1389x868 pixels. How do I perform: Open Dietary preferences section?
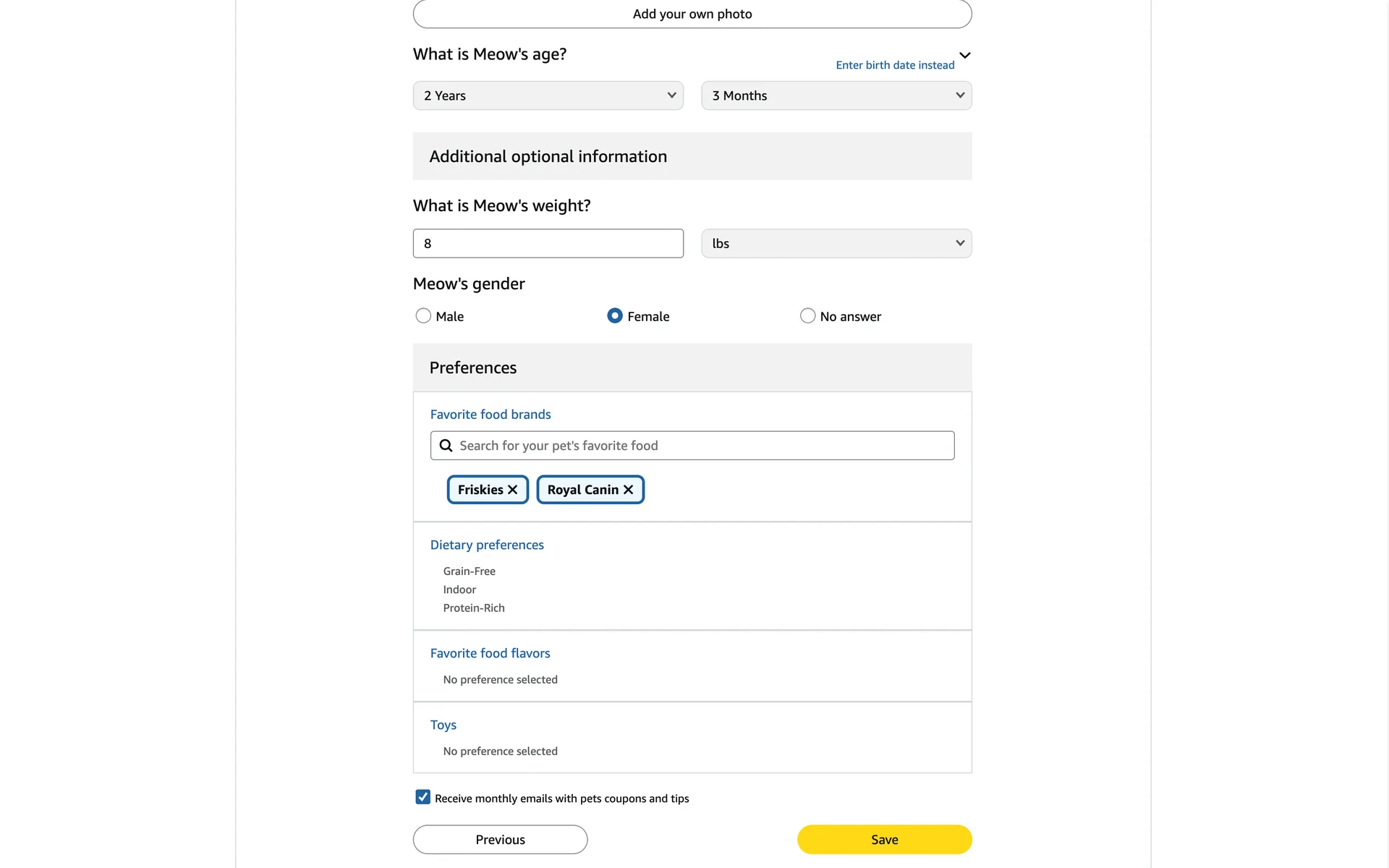(486, 545)
